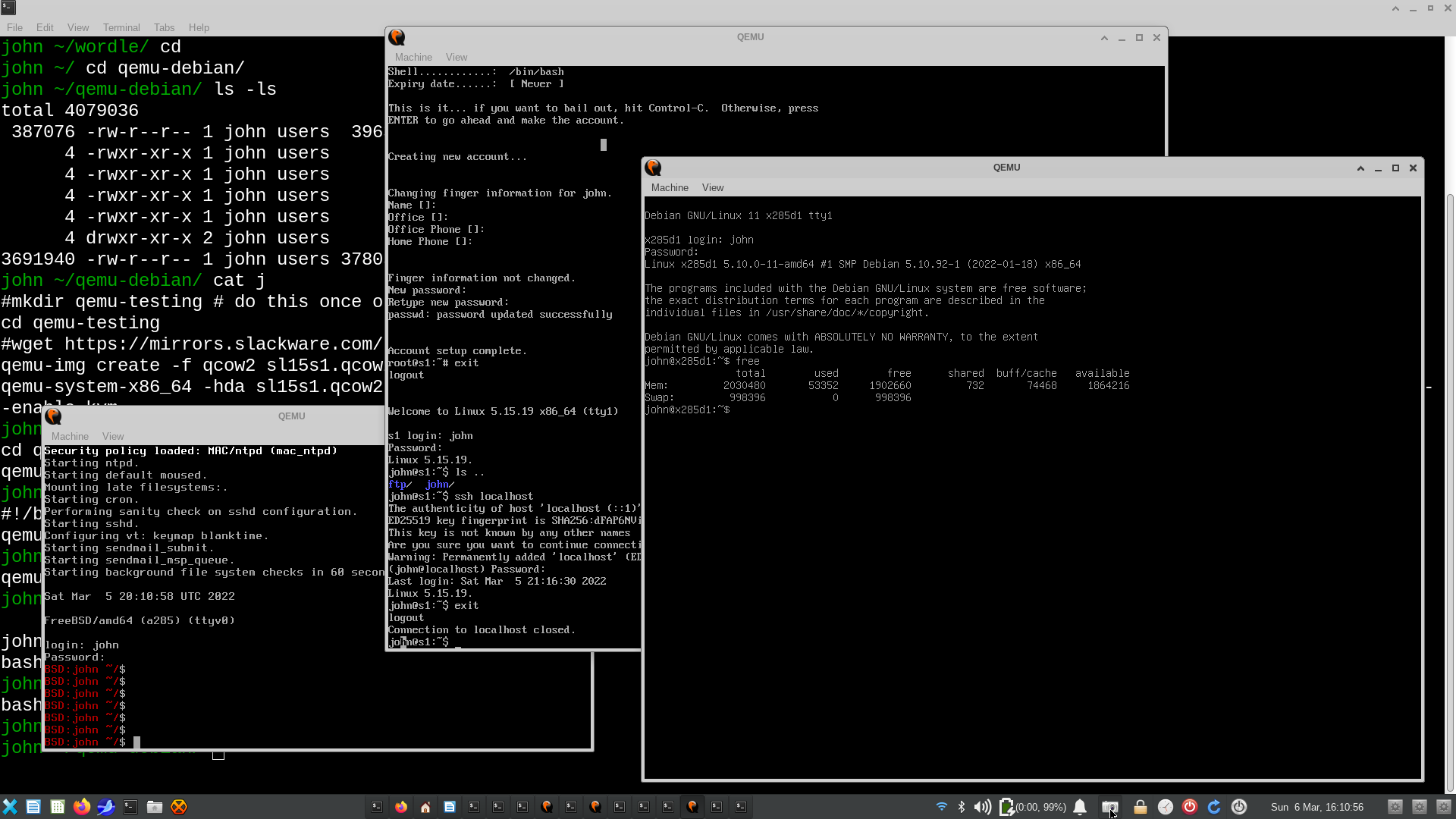Click the camera screenshot icon in panel
Image resolution: width=1456 pixels, height=819 pixels.
(x=1110, y=807)
